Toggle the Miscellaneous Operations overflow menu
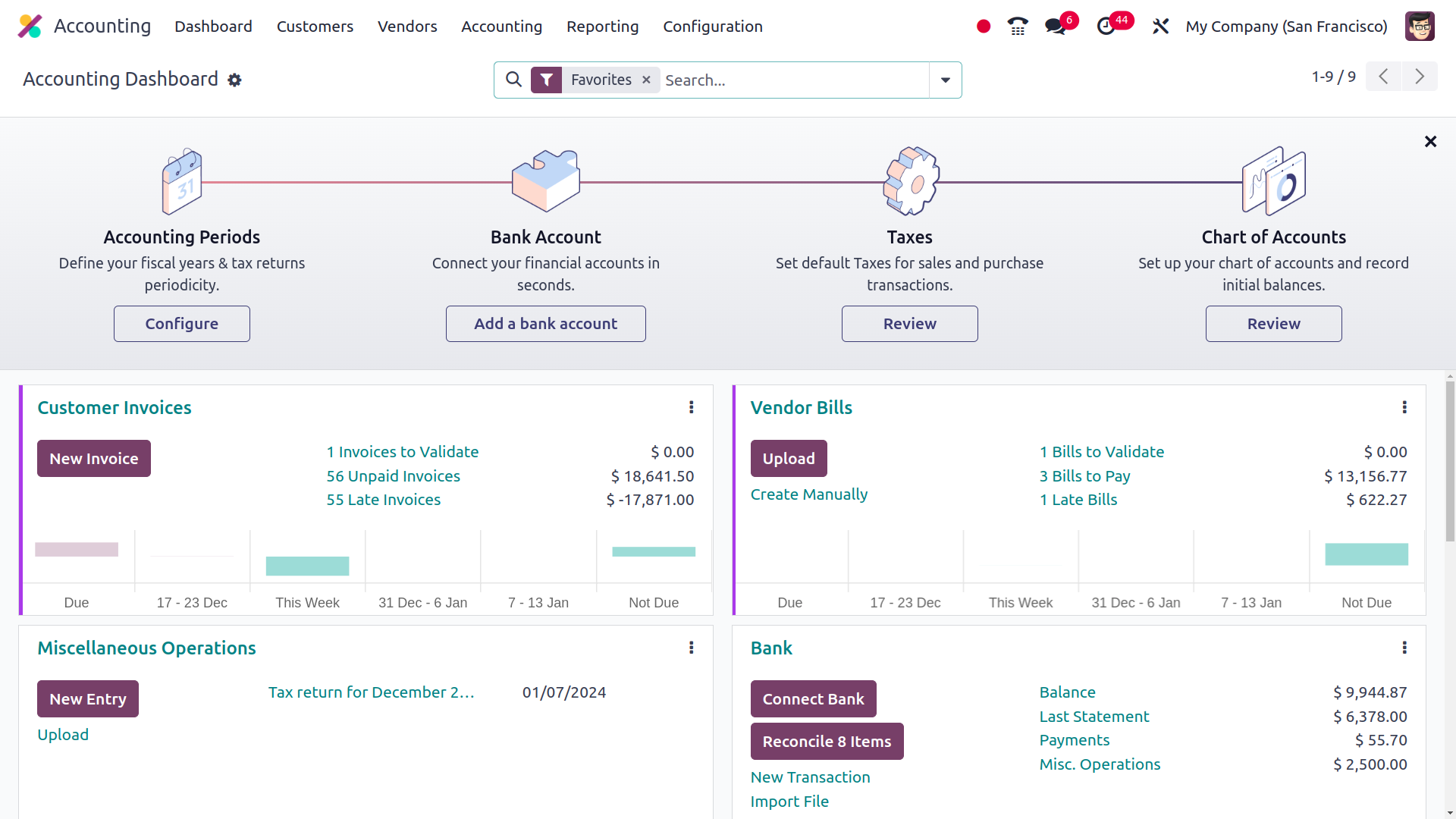 click(691, 647)
